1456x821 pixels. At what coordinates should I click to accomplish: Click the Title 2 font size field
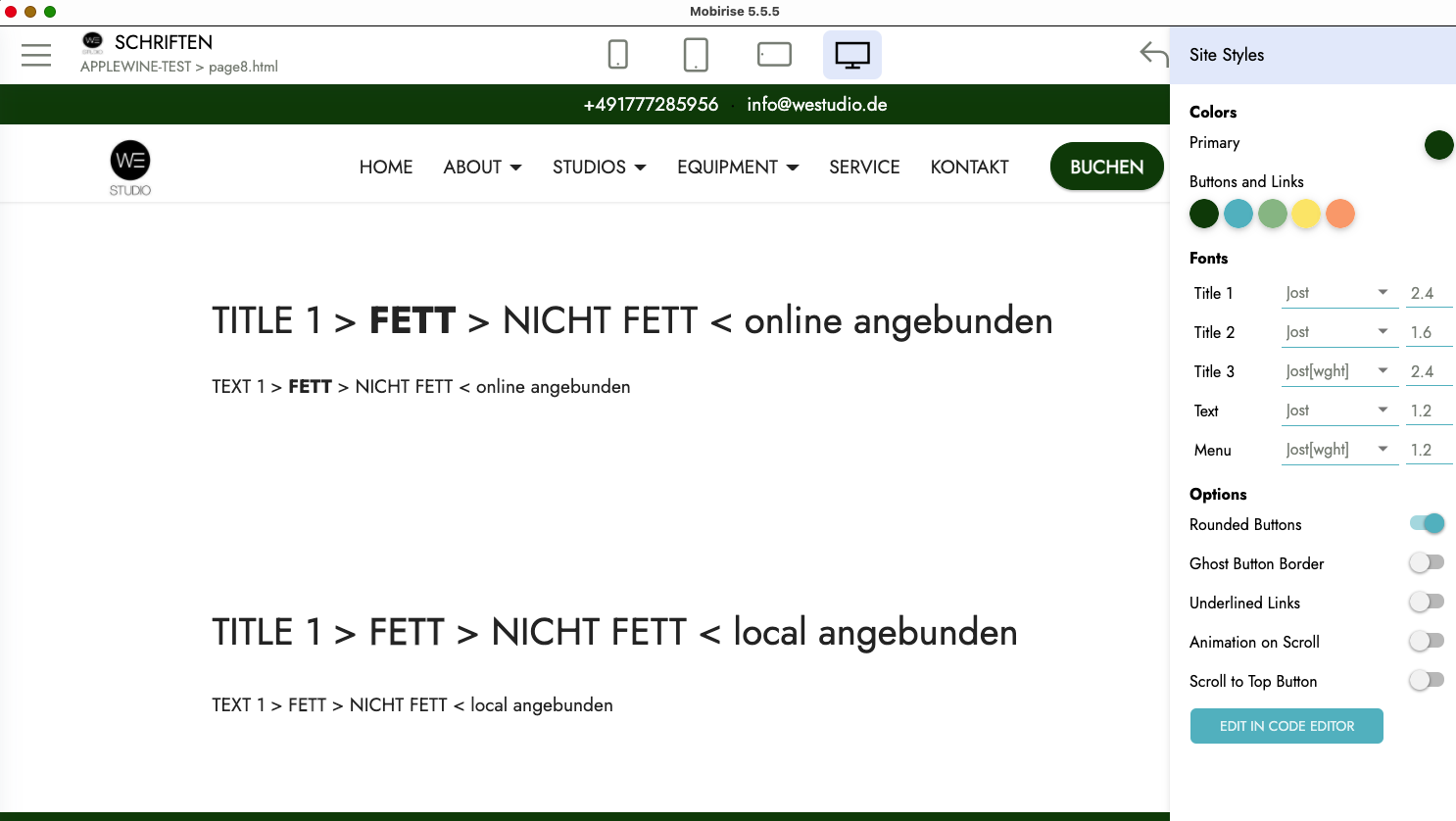pos(1428,332)
